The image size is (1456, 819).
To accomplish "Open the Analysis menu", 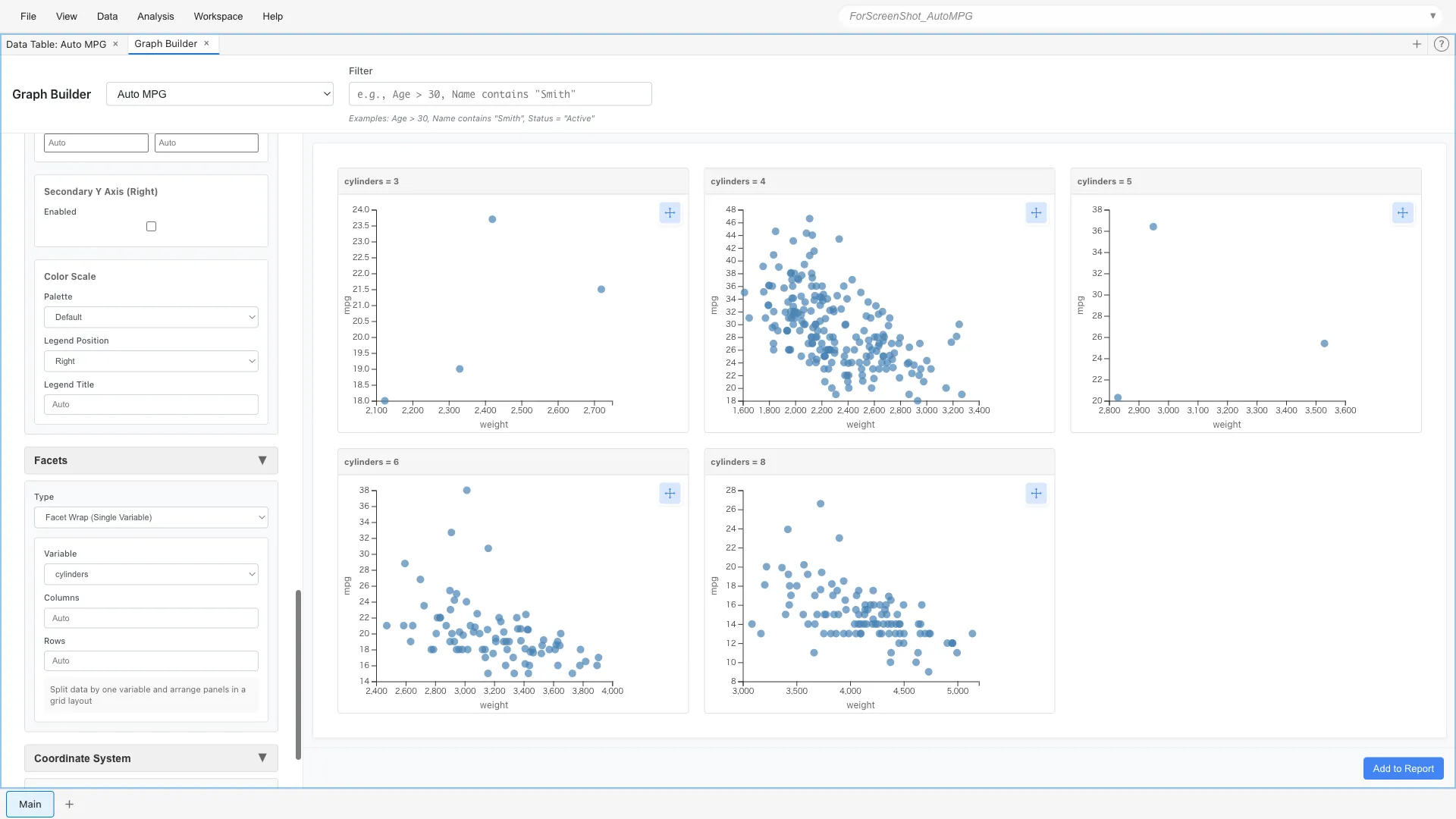I will tap(155, 16).
